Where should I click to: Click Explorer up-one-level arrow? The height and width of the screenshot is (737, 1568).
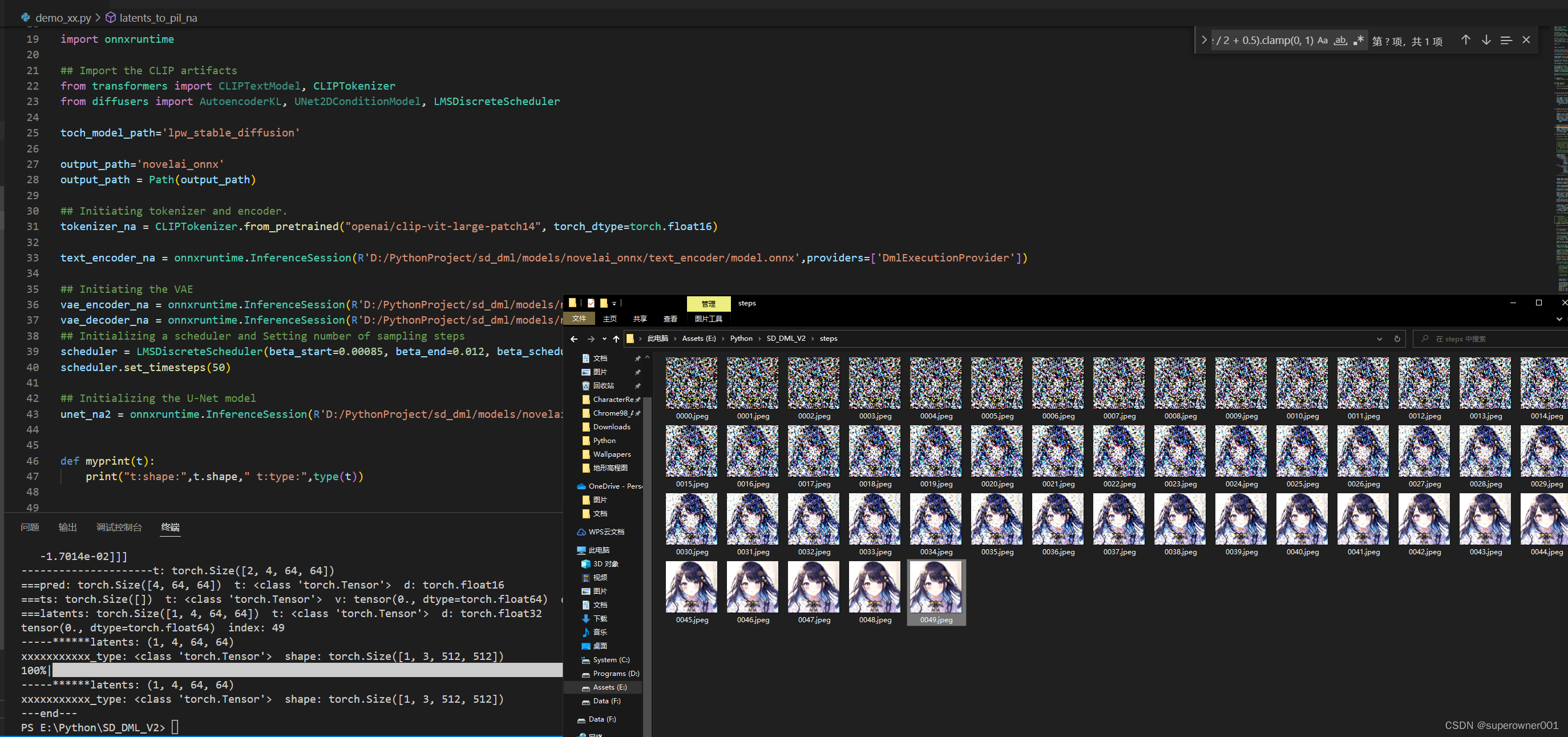pyautogui.click(x=616, y=339)
